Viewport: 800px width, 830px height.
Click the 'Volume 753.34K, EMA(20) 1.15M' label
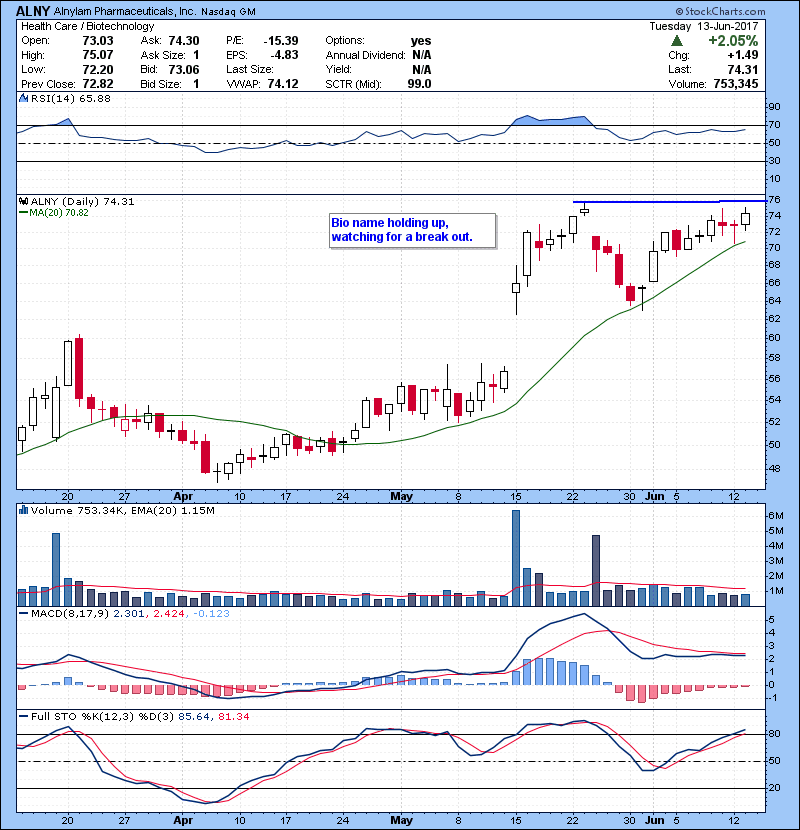[123, 511]
